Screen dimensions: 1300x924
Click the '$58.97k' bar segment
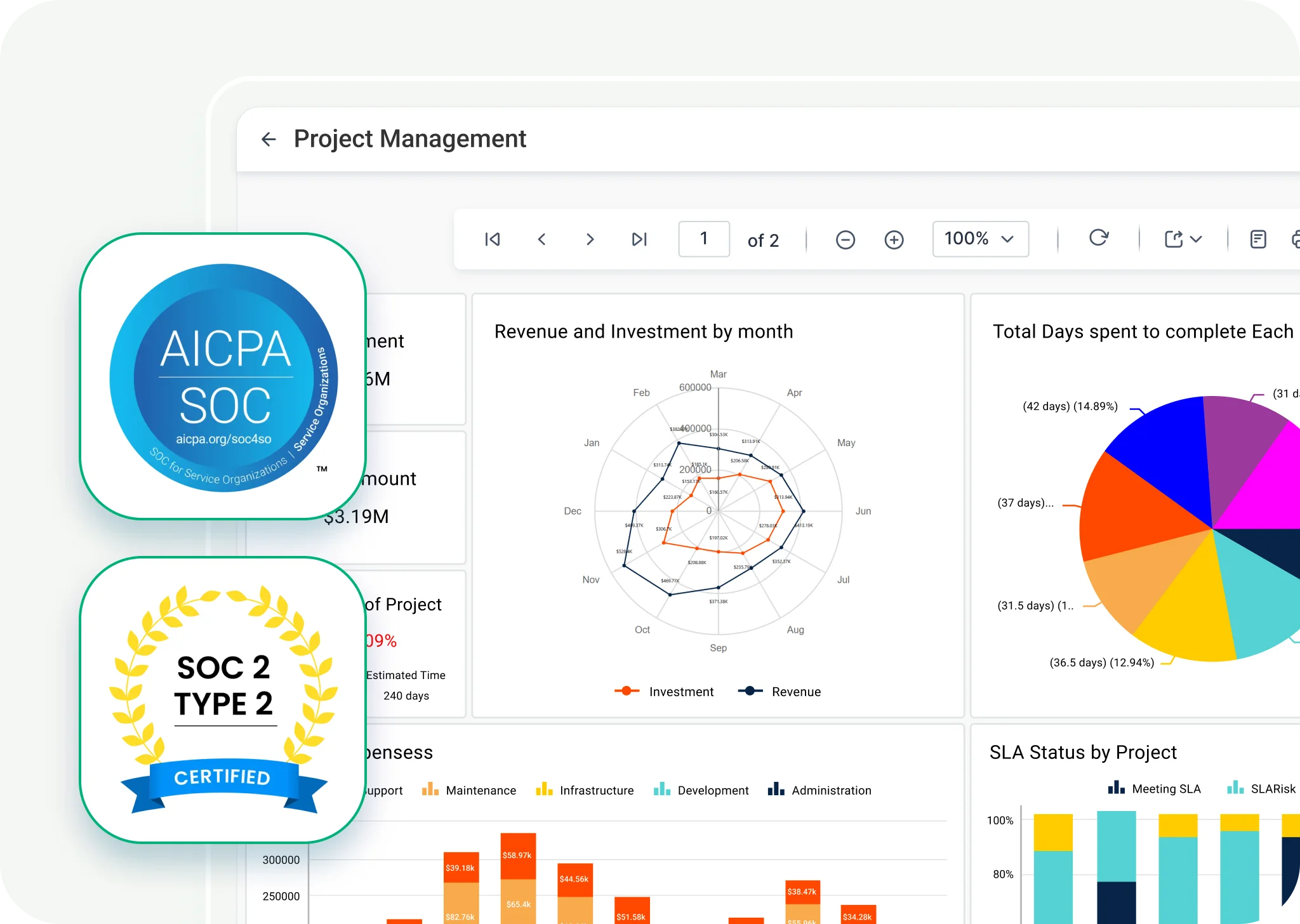point(518,855)
